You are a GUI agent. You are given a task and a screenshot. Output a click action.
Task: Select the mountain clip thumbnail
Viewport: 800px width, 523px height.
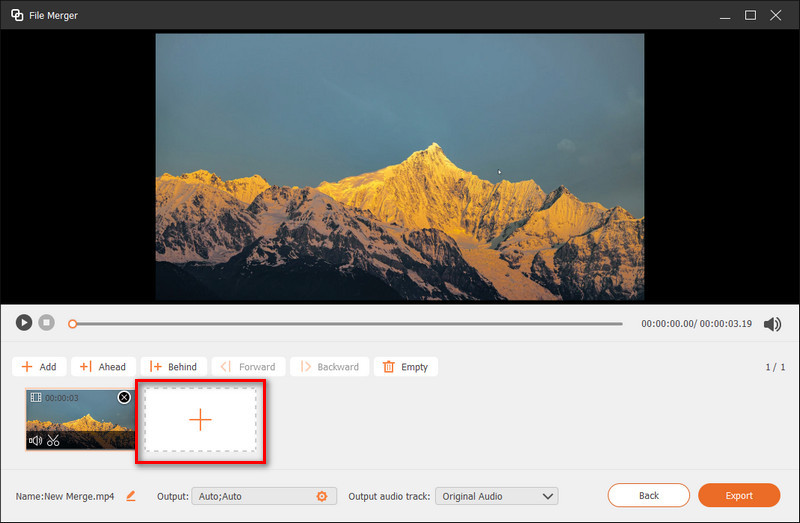80,419
